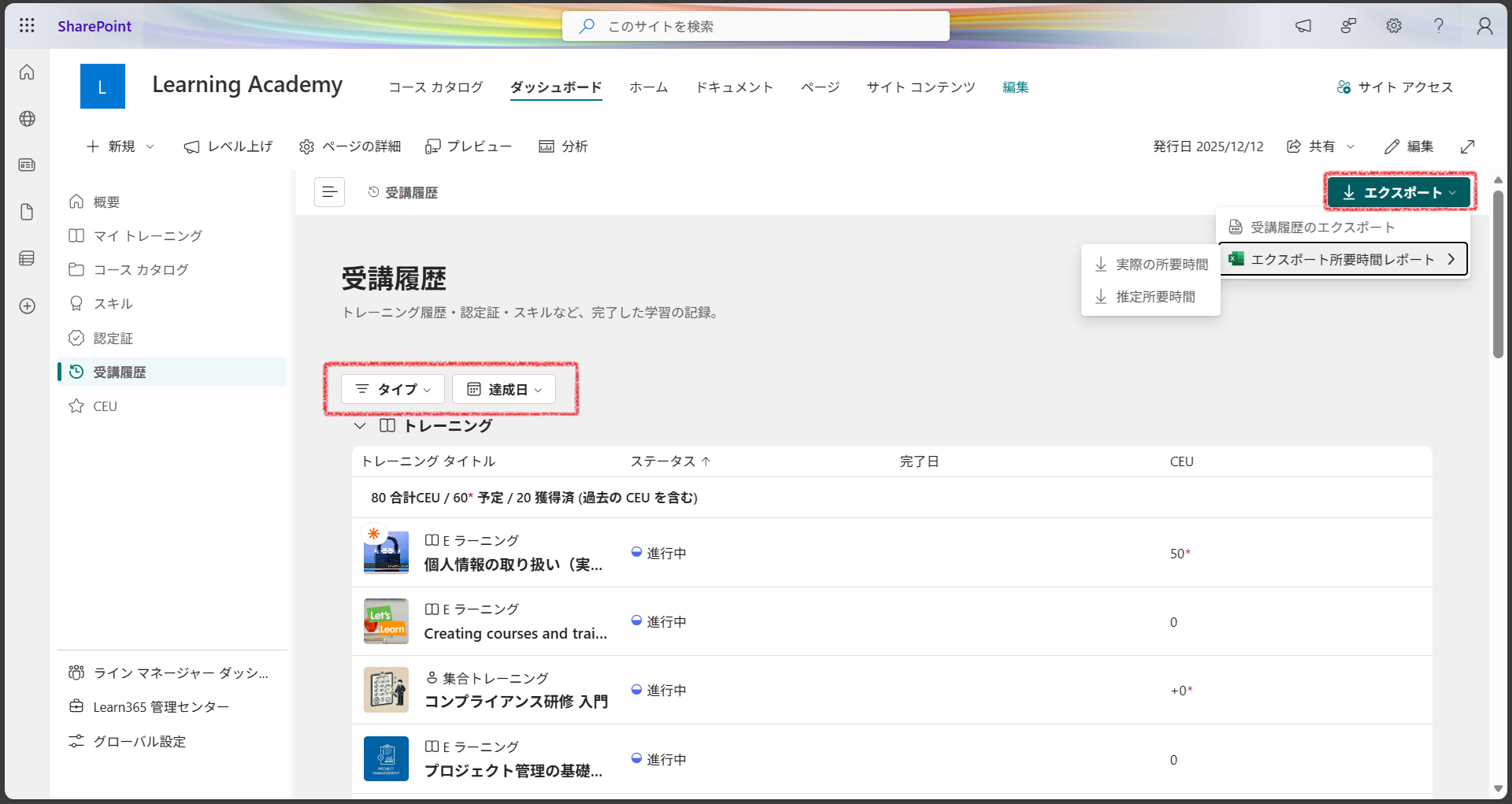Viewport: 1512px width, 804px height.
Task: Go to 概要 in sidebar
Action: (x=172, y=202)
